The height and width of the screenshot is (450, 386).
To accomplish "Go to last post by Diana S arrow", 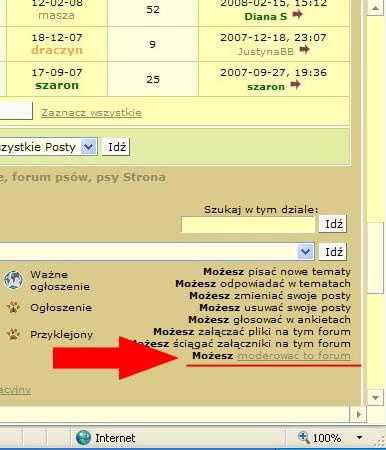I will pos(297,15).
